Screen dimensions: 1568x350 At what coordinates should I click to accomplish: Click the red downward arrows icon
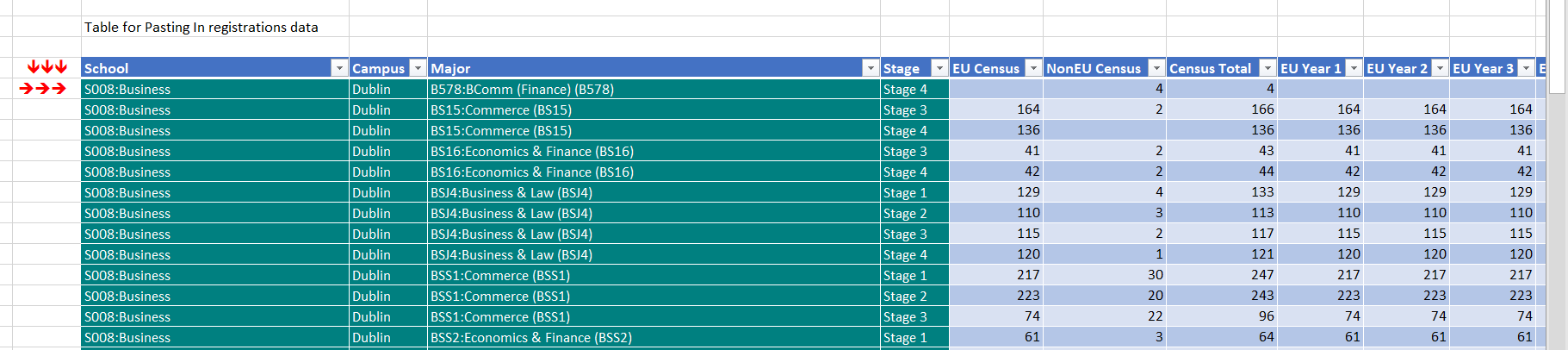click(x=46, y=67)
